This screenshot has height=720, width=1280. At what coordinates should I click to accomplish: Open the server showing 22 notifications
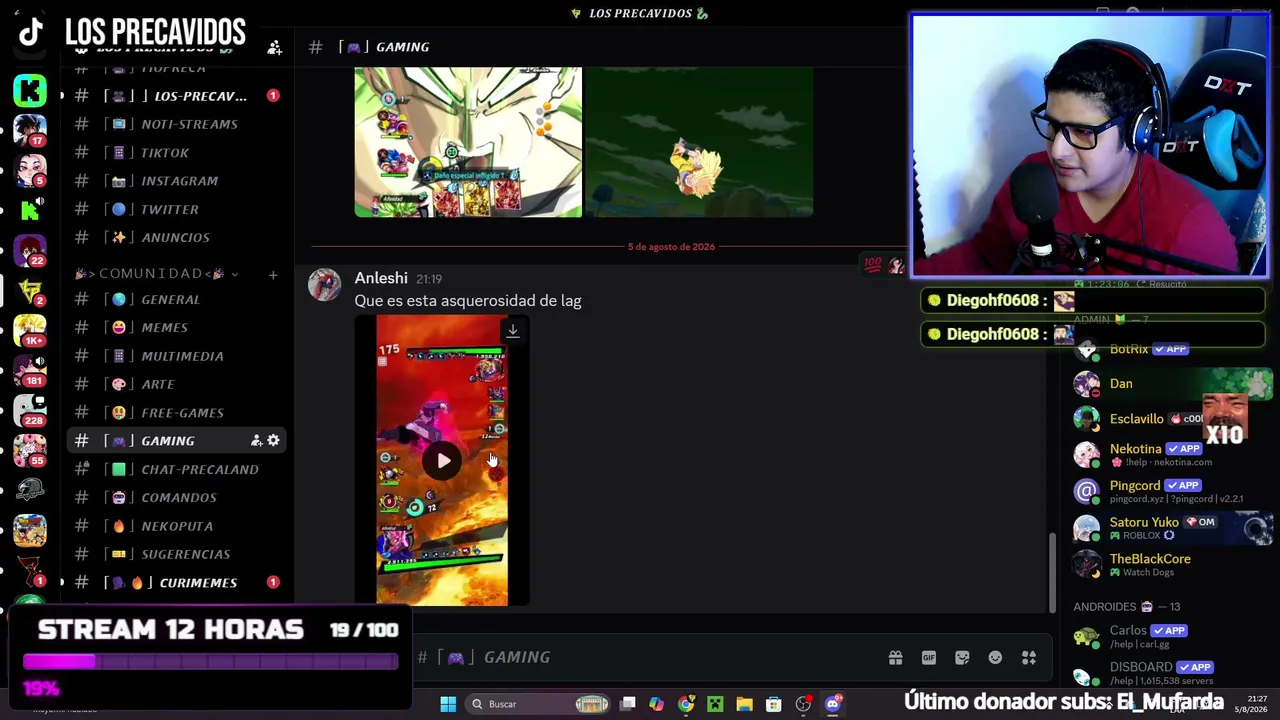(30, 250)
